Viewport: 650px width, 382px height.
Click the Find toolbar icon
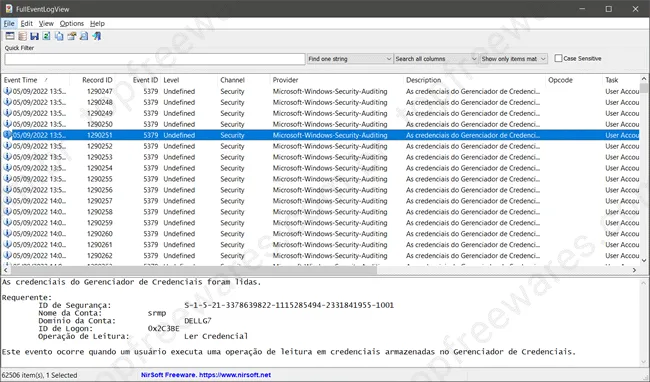[84, 36]
